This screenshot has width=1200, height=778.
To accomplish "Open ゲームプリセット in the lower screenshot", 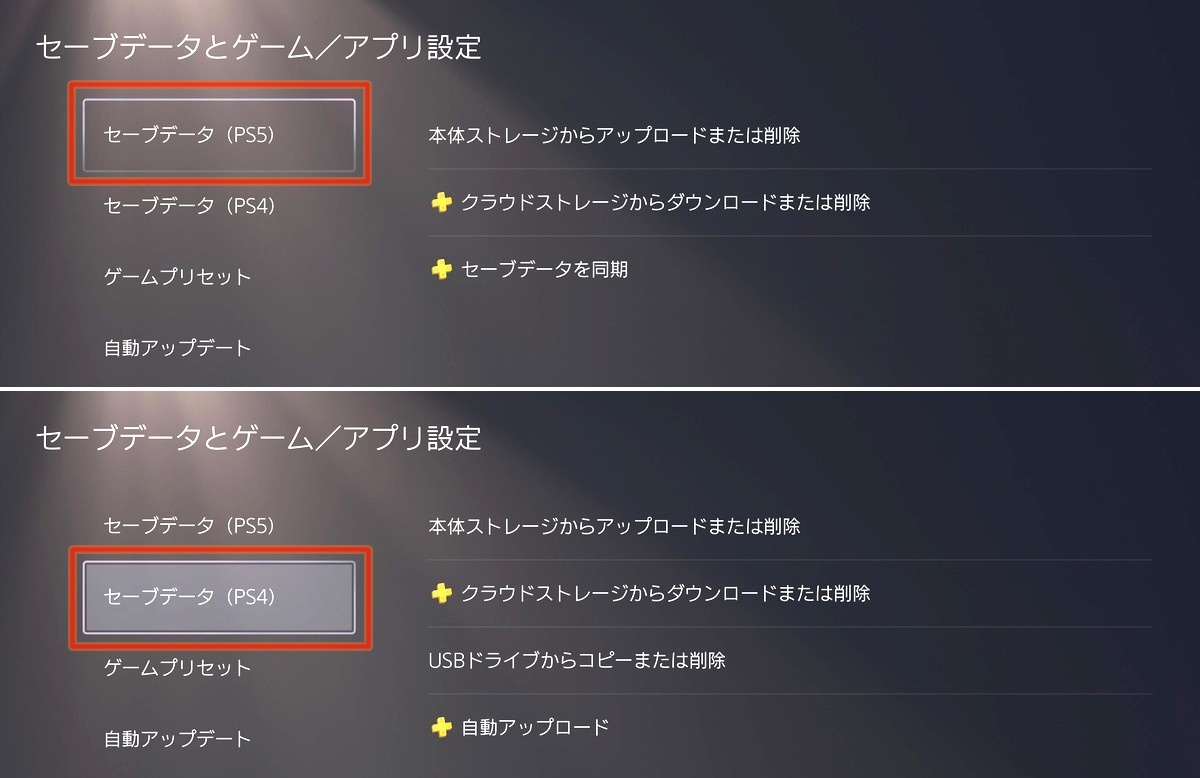I will [x=177, y=668].
